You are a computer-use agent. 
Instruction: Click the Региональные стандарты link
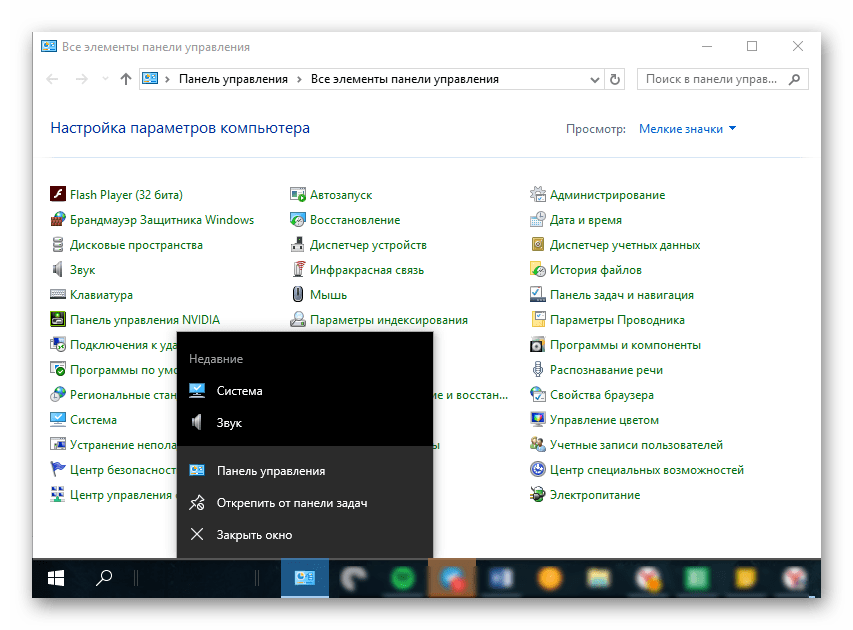click(x=123, y=394)
